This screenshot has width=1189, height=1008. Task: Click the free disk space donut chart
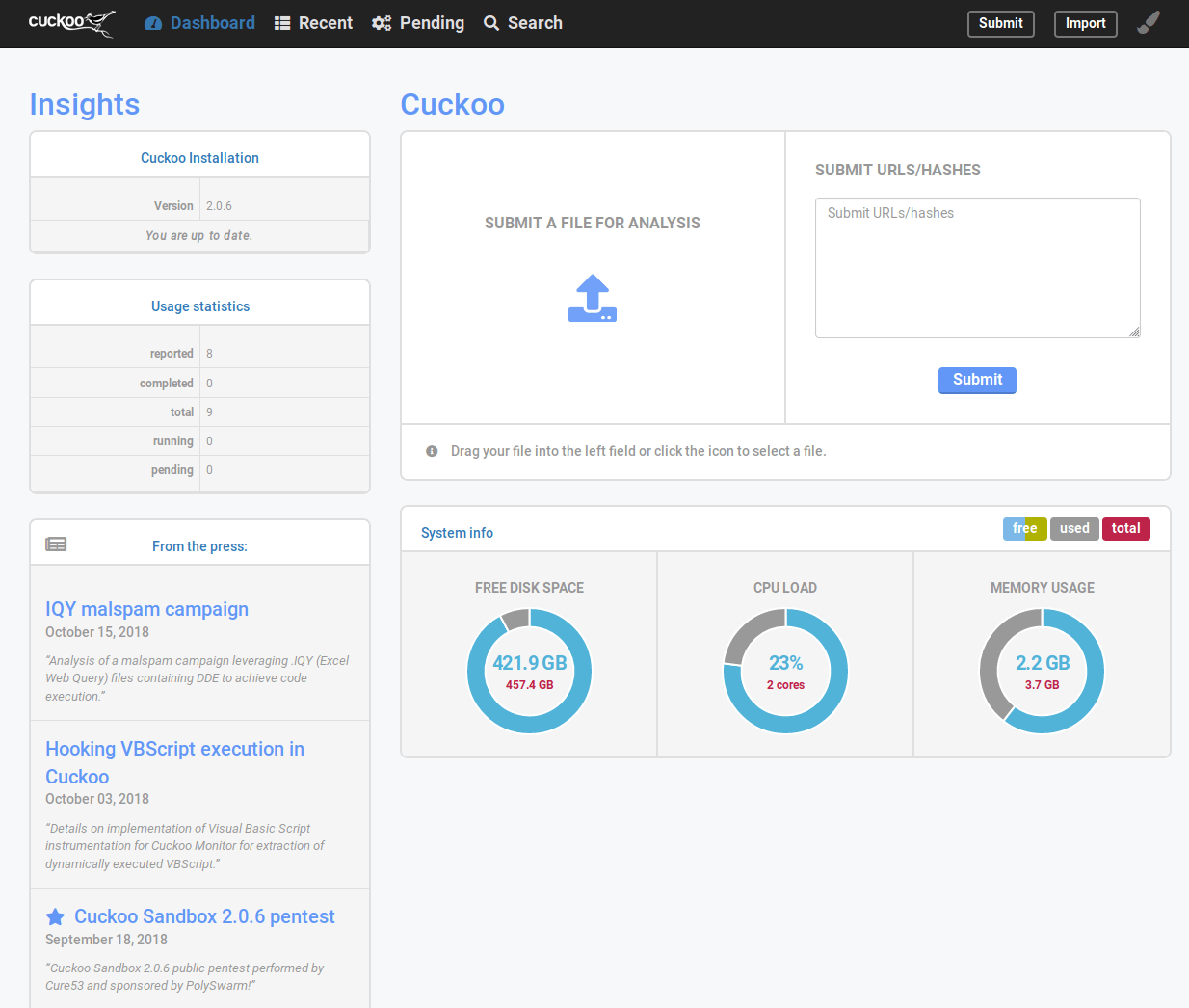530,671
